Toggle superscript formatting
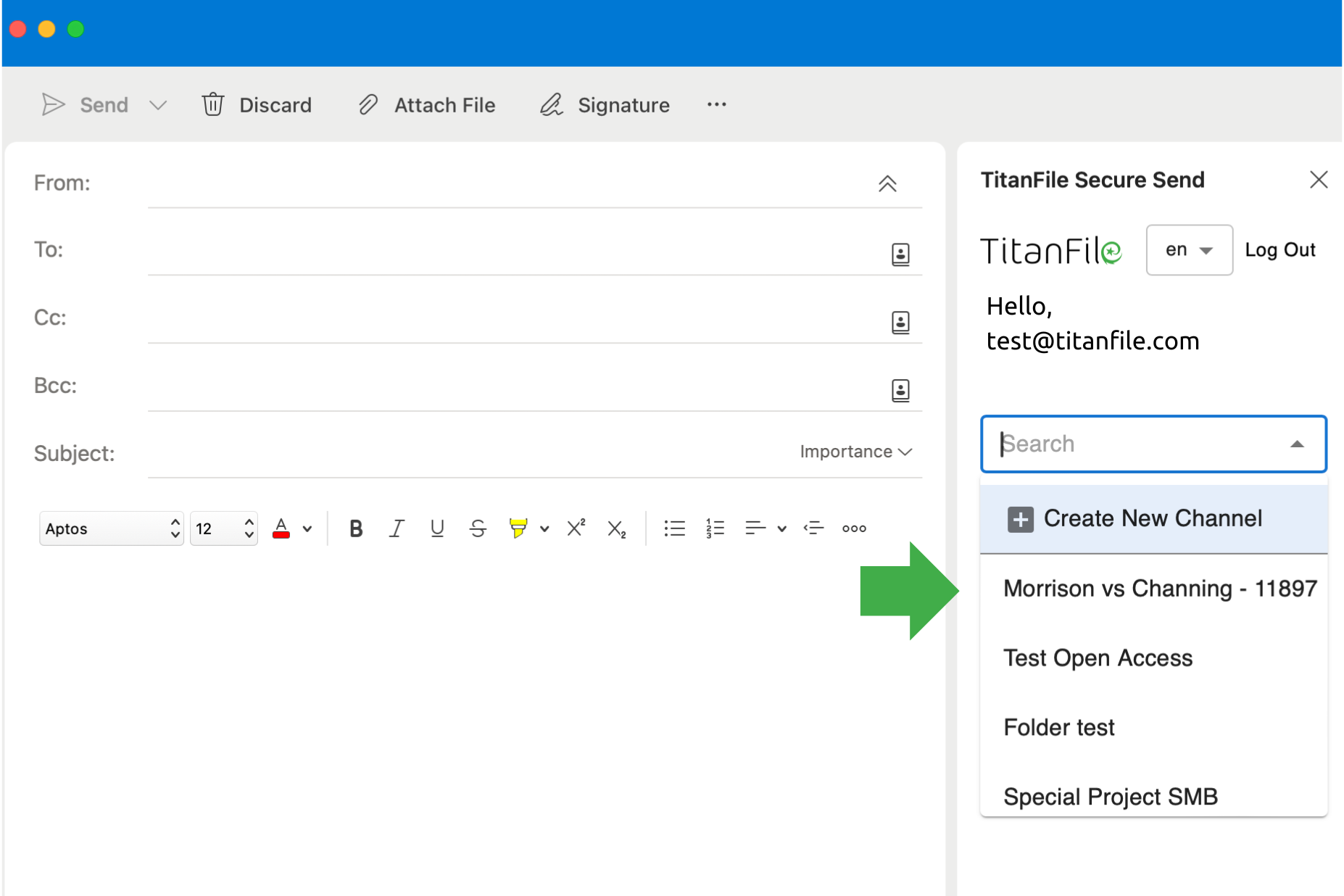The width and height of the screenshot is (1344, 896). click(576, 528)
